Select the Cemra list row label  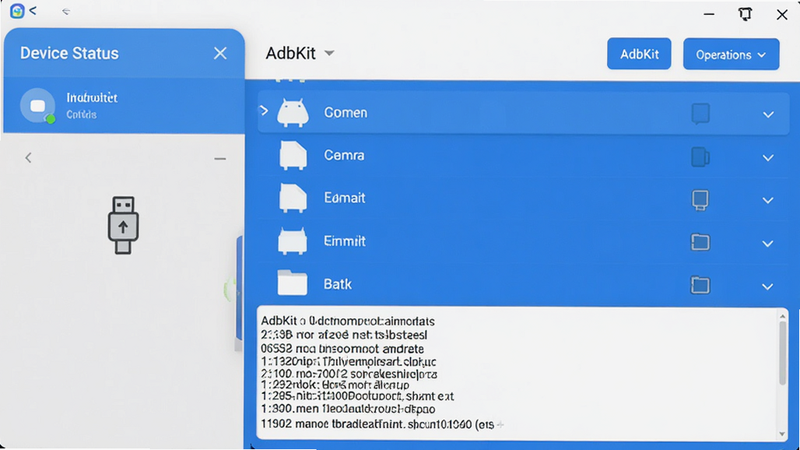click(x=344, y=155)
